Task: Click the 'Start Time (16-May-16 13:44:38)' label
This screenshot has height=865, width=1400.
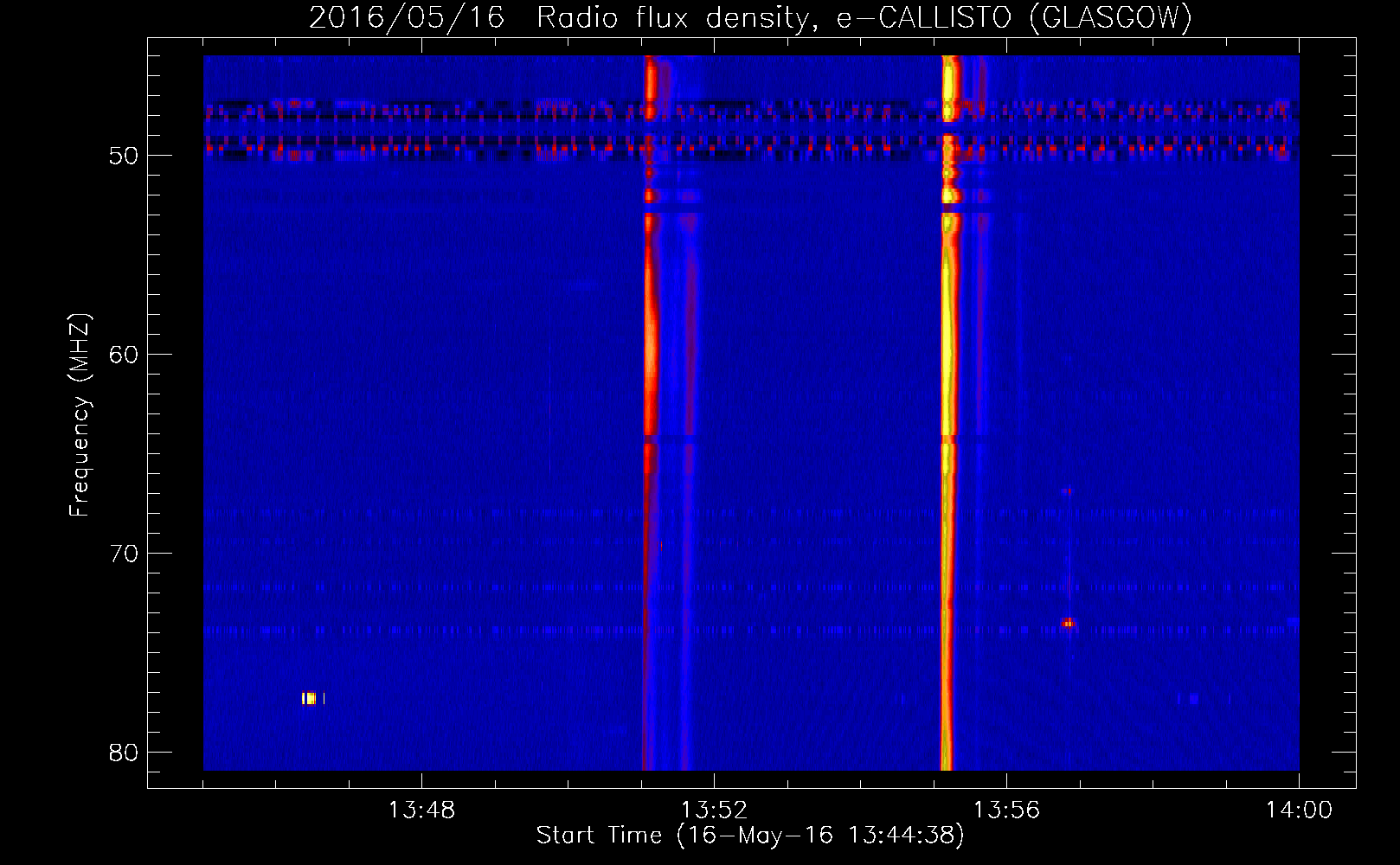Action: pos(749,835)
